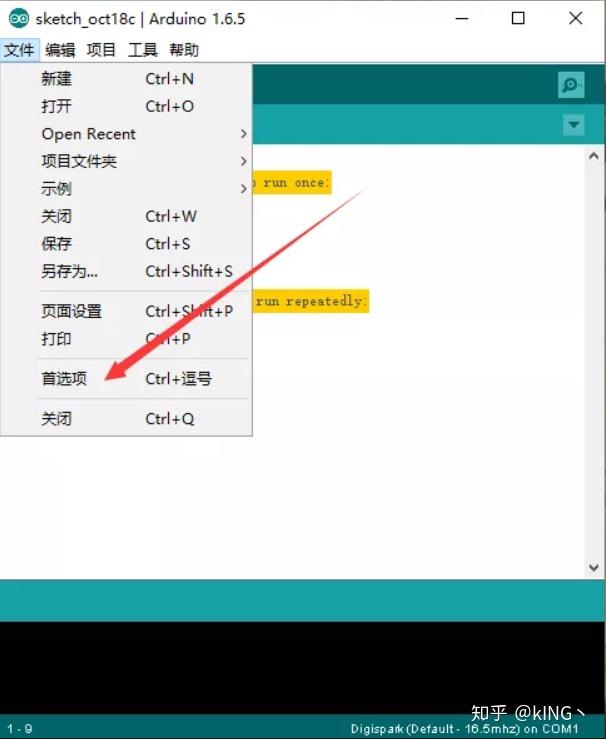Viewport: 606px width, 739px height.
Task: Choose 打开 to open a sketch
Action: 126,106
